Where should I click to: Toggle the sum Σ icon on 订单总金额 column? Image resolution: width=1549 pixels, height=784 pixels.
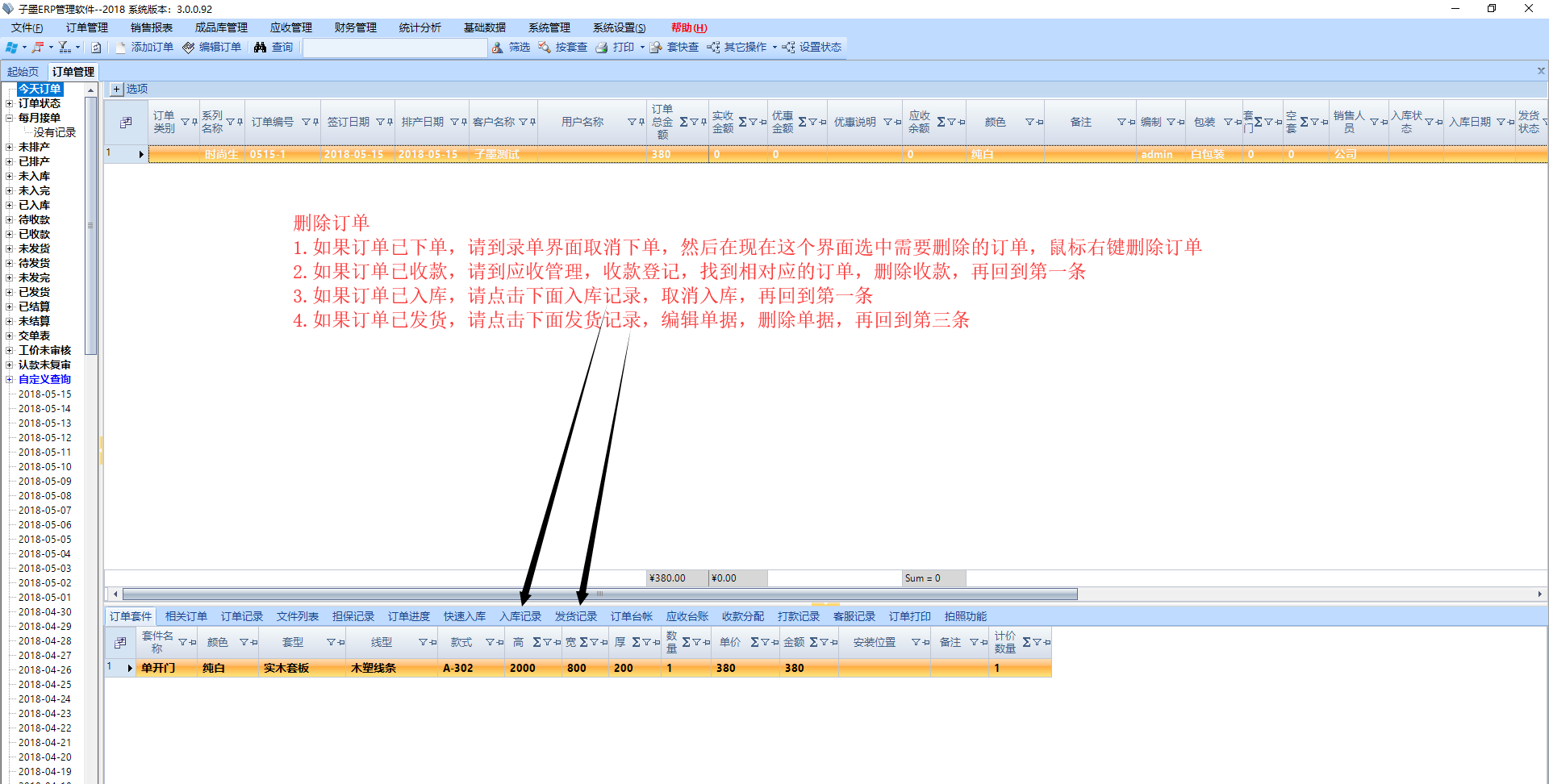tap(683, 122)
